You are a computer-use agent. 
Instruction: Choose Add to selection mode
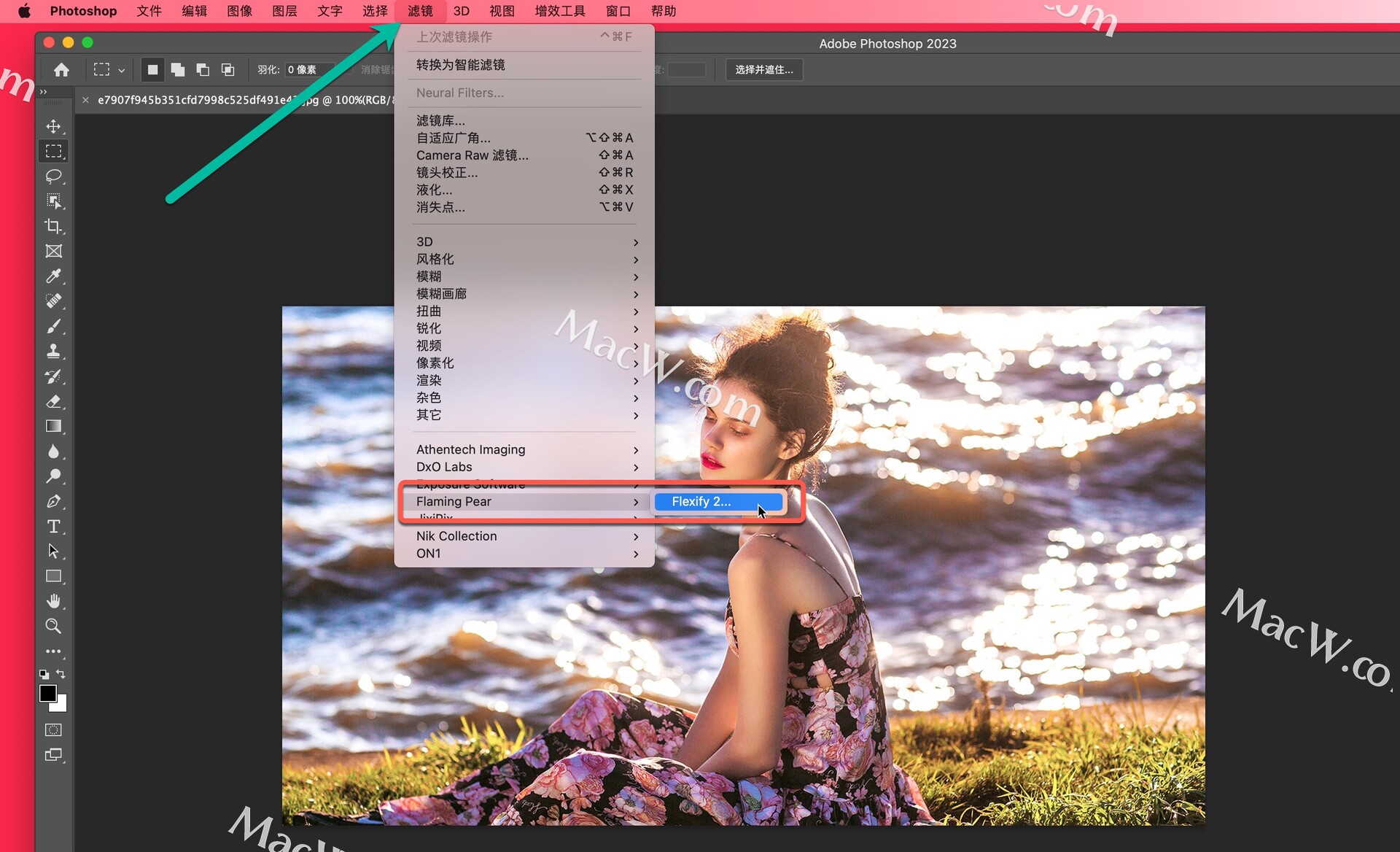pyautogui.click(x=177, y=69)
